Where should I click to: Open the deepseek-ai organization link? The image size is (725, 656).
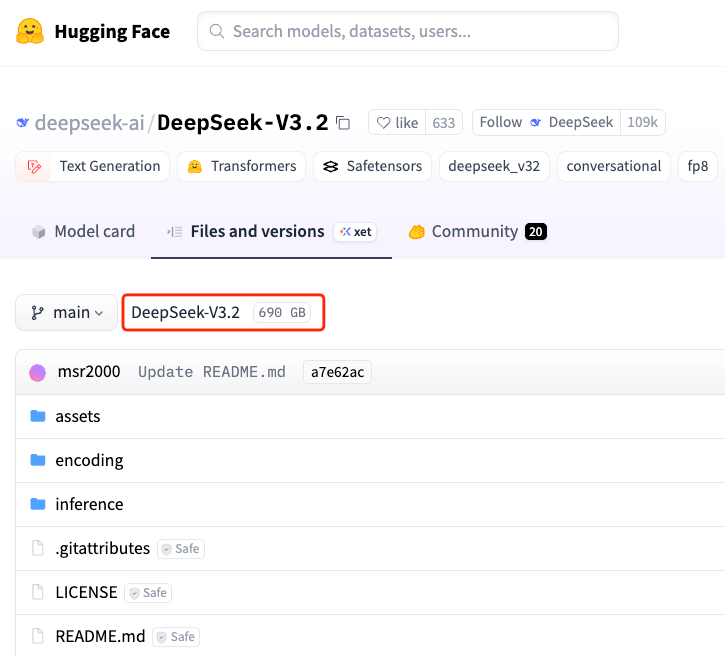pos(90,123)
